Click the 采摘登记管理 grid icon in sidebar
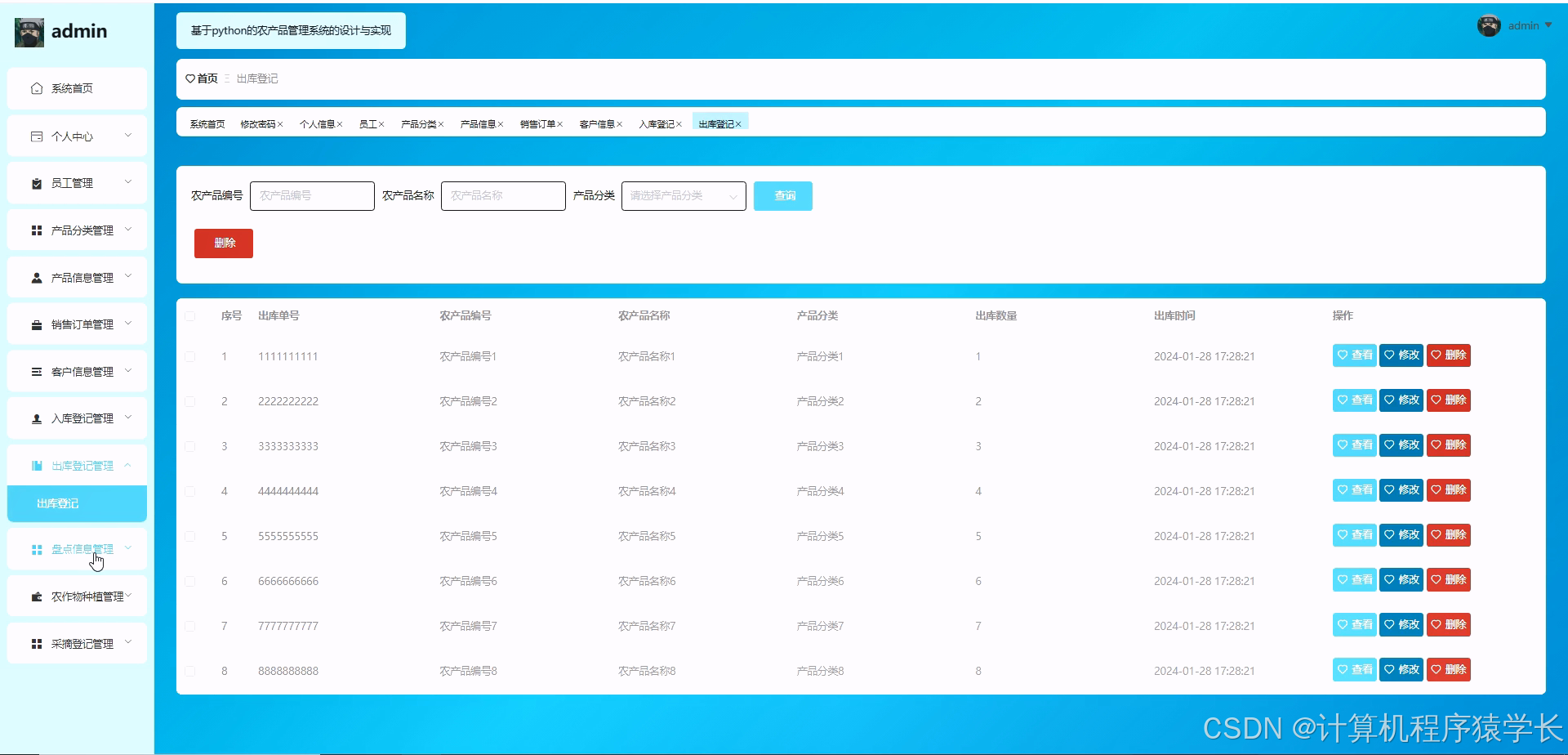The height and width of the screenshot is (755, 1568). (x=37, y=644)
